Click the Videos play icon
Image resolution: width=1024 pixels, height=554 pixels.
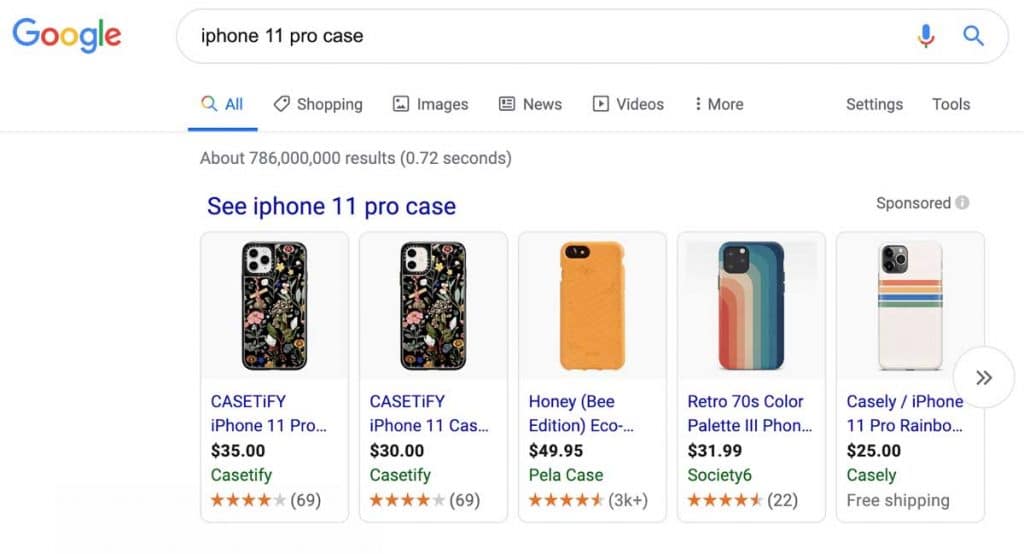pos(601,104)
